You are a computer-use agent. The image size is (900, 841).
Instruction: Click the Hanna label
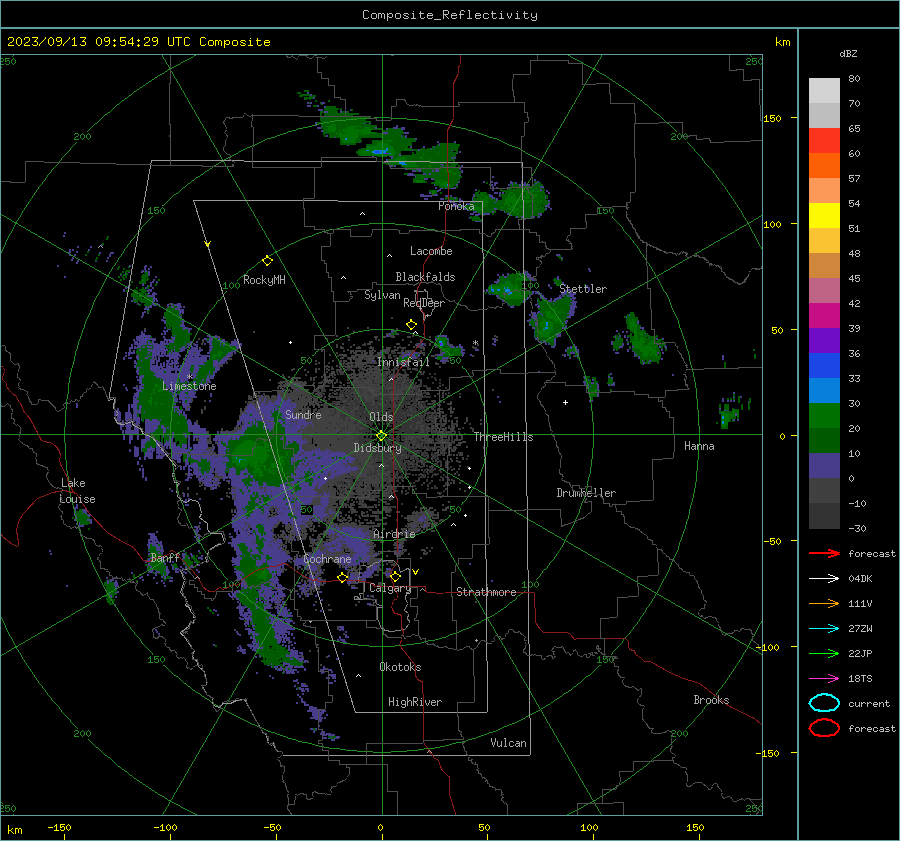pos(699,446)
